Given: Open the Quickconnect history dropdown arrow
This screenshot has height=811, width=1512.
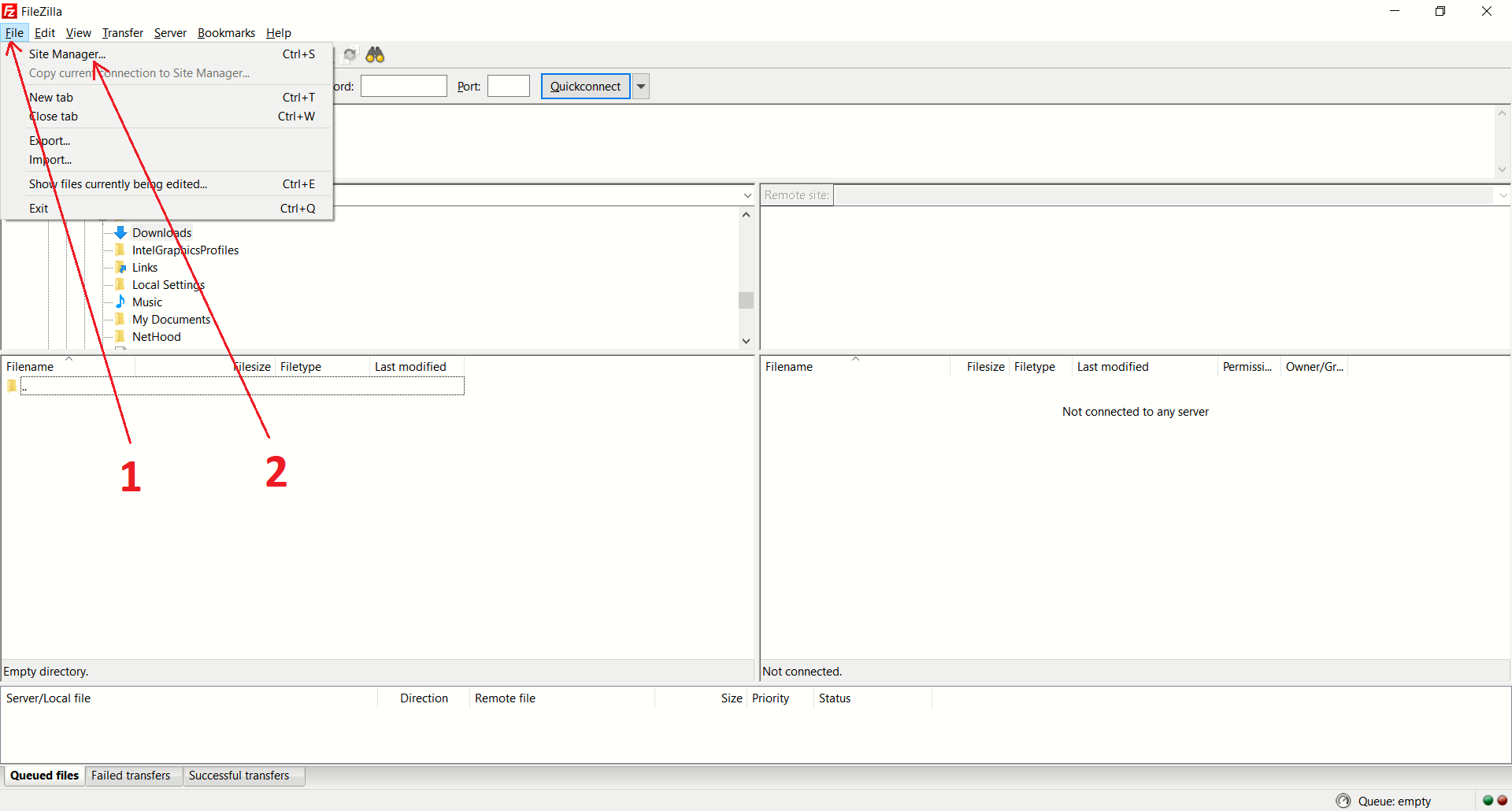Looking at the screenshot, I should [x=641, y=87].
